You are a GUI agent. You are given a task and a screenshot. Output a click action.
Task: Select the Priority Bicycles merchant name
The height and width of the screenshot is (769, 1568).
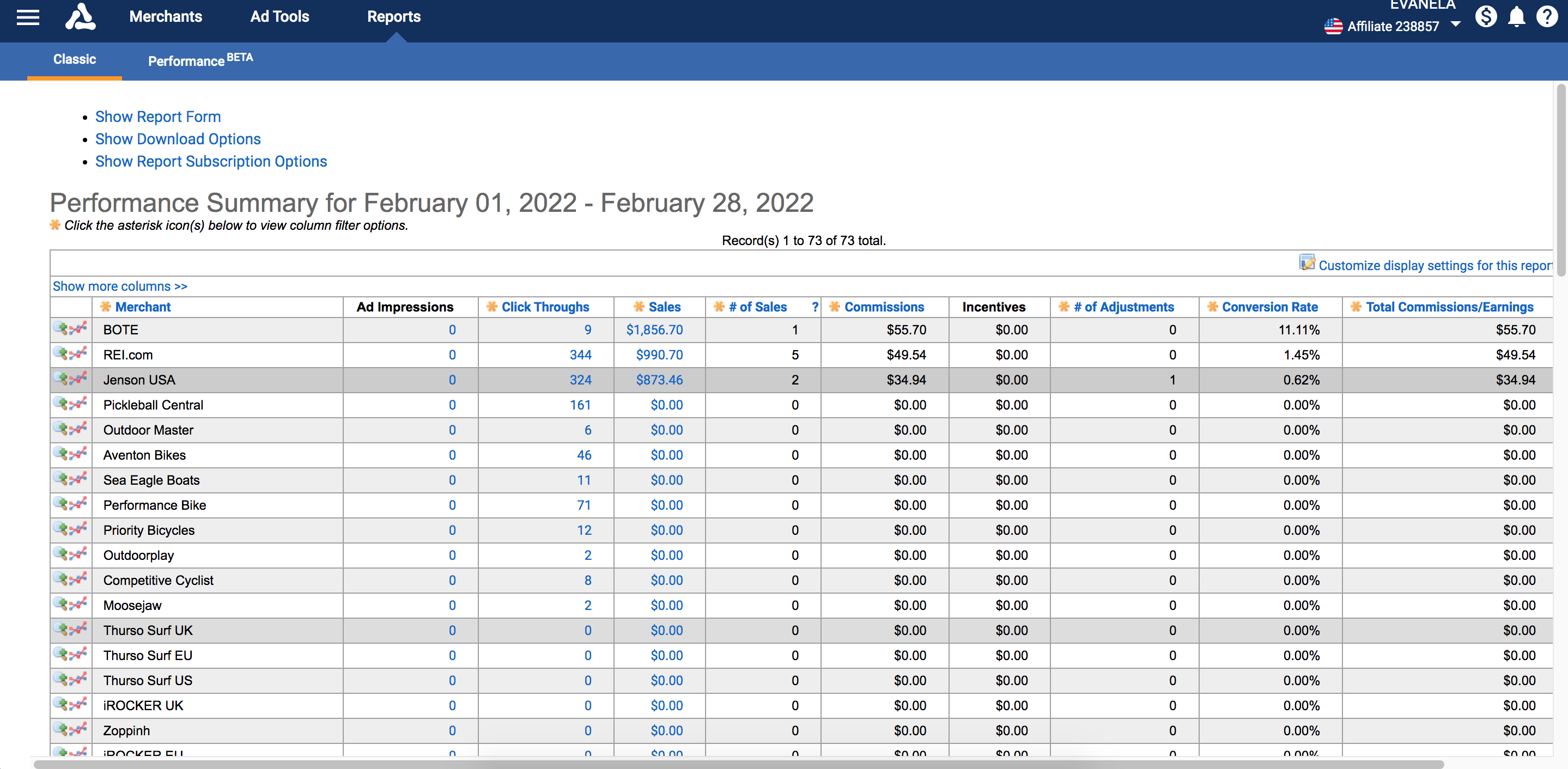pyautogui.click(x=149, y=530)
